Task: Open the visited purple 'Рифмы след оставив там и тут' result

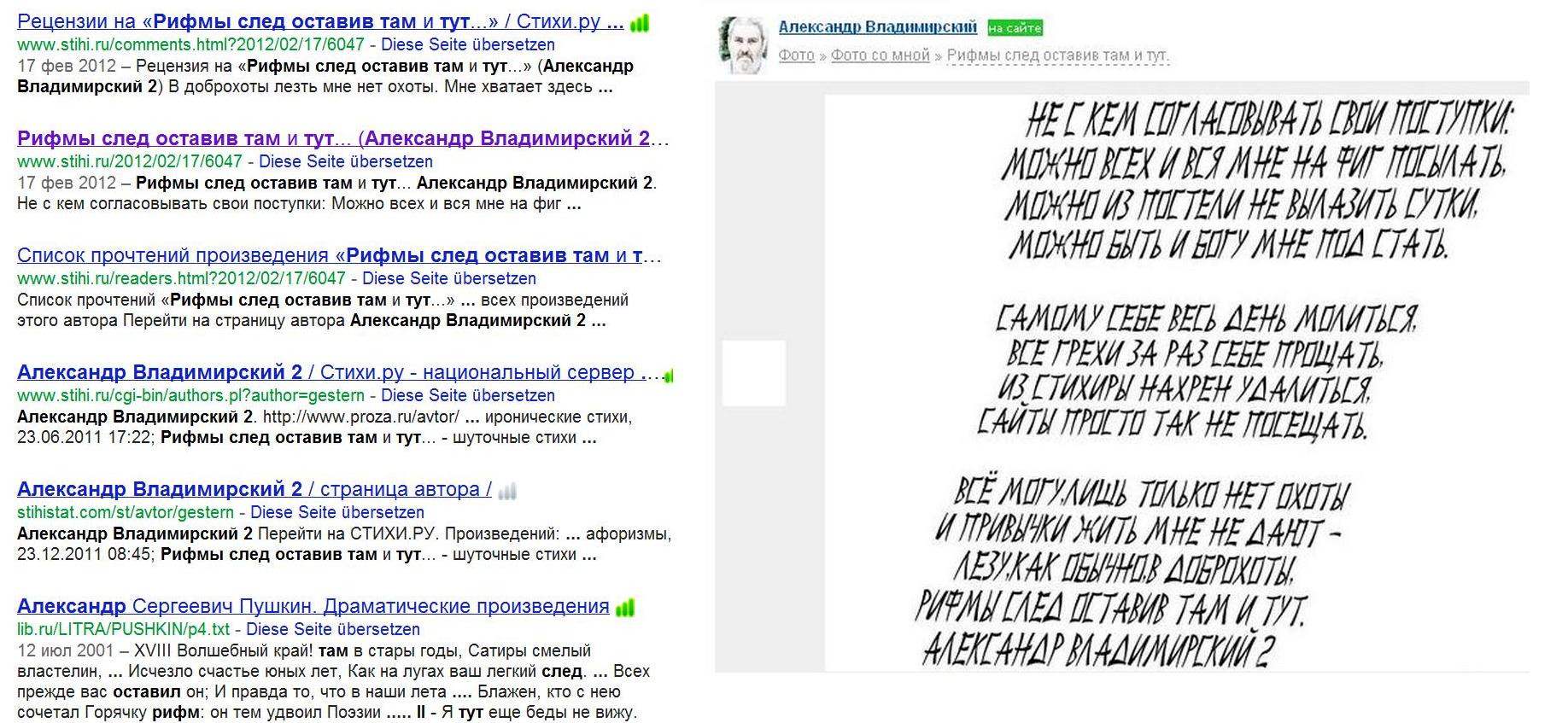Action: pyautogui.click(x=342, y=138)
